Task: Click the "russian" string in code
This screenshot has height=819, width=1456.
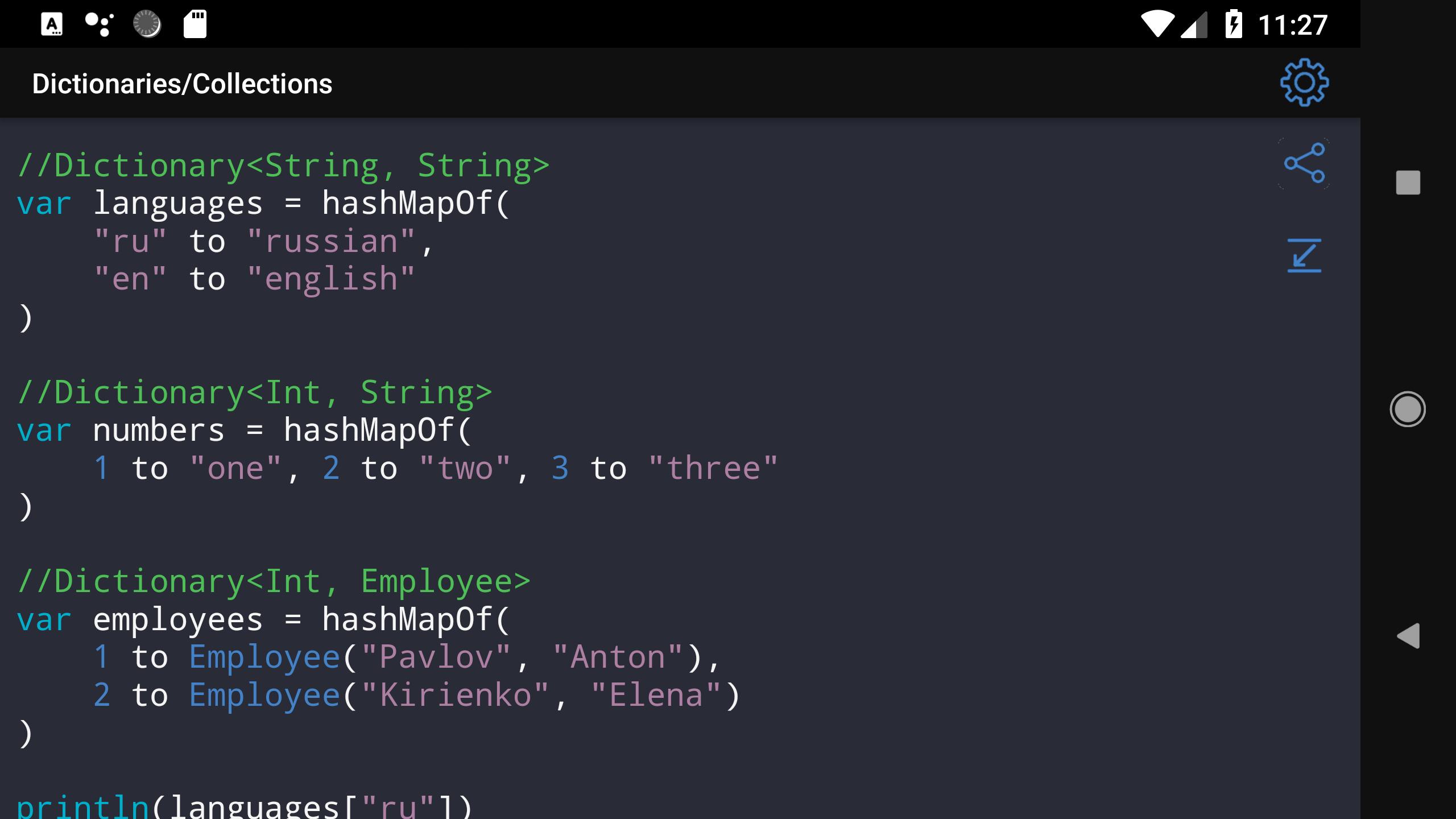Action: point(331,242)
